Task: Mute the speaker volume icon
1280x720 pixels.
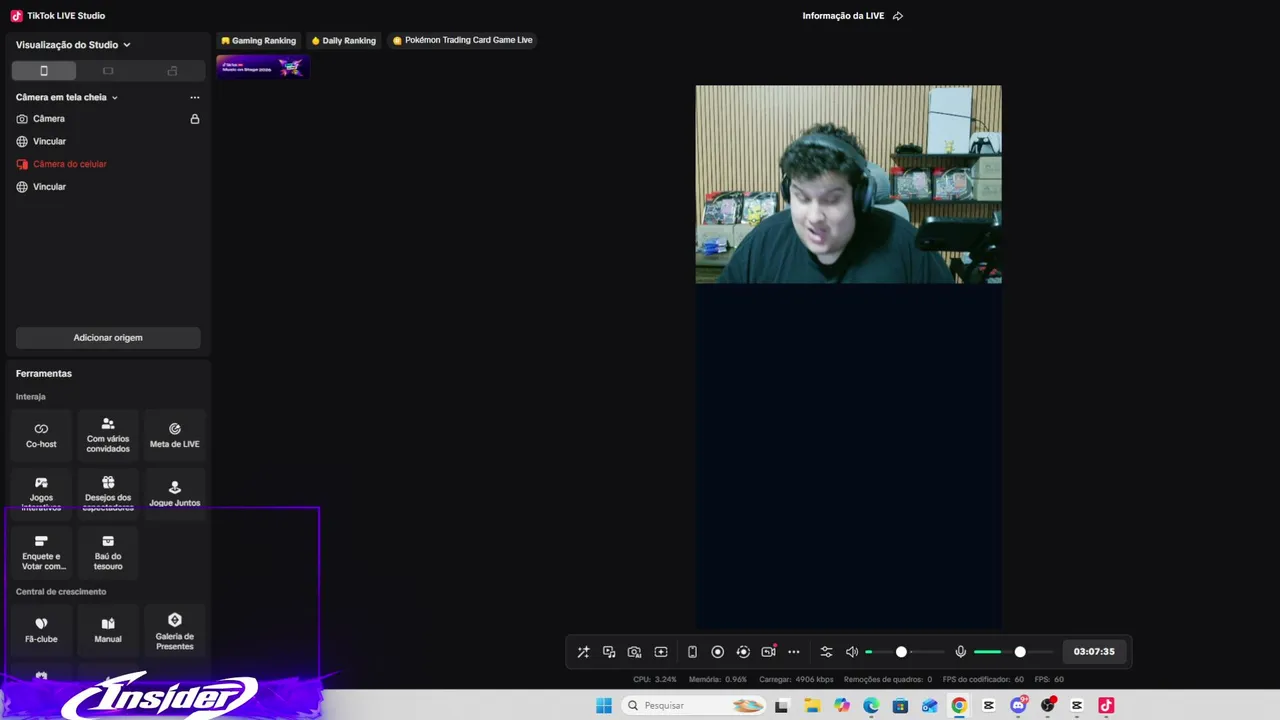Action: (x=852, y=652)
